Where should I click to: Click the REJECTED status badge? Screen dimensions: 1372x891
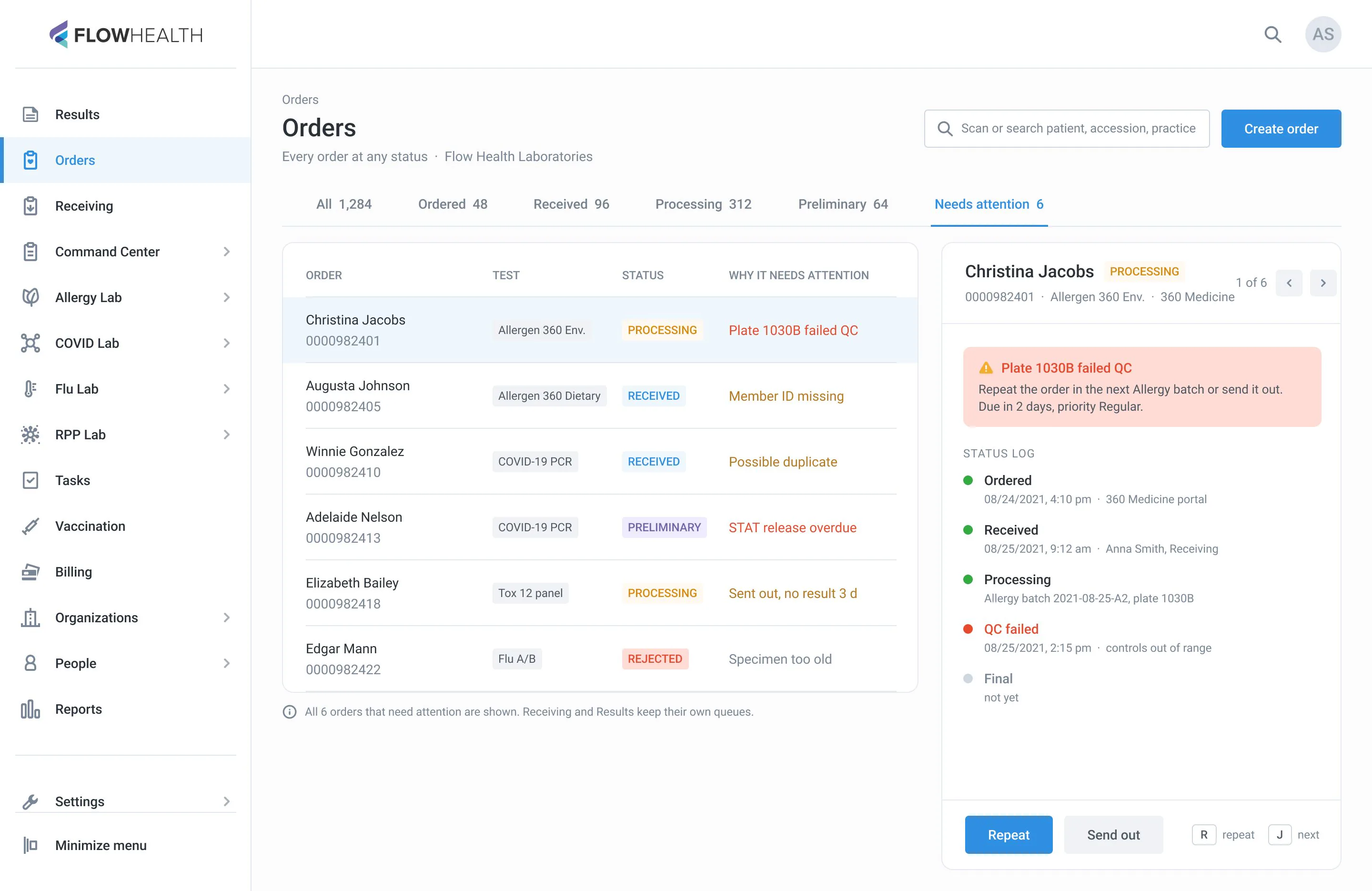click(655, 658)
